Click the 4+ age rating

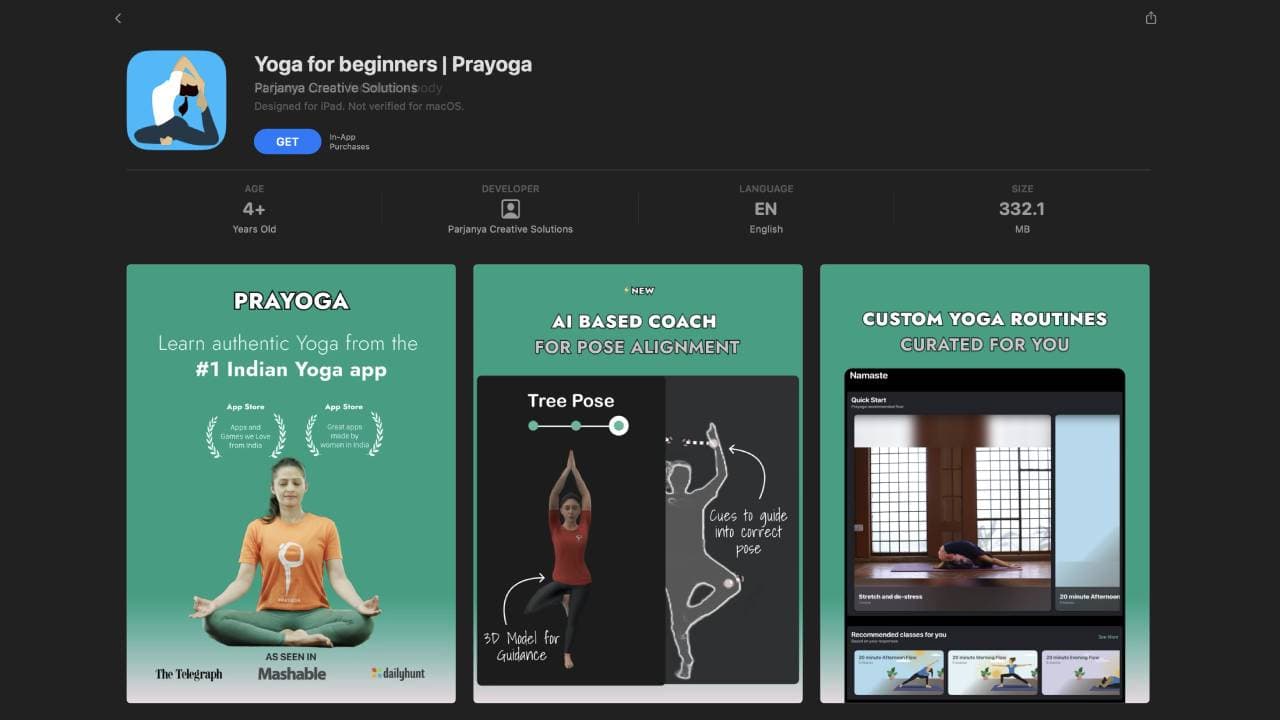click(254, 209)
